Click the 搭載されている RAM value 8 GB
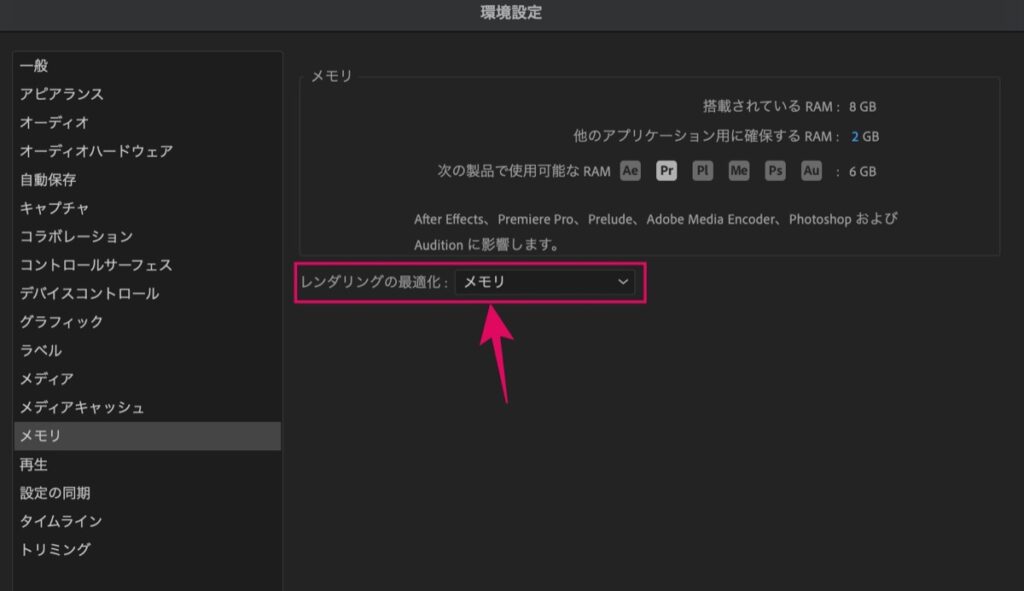Screen dimensions: 1024x591 [x=862, y=106]
